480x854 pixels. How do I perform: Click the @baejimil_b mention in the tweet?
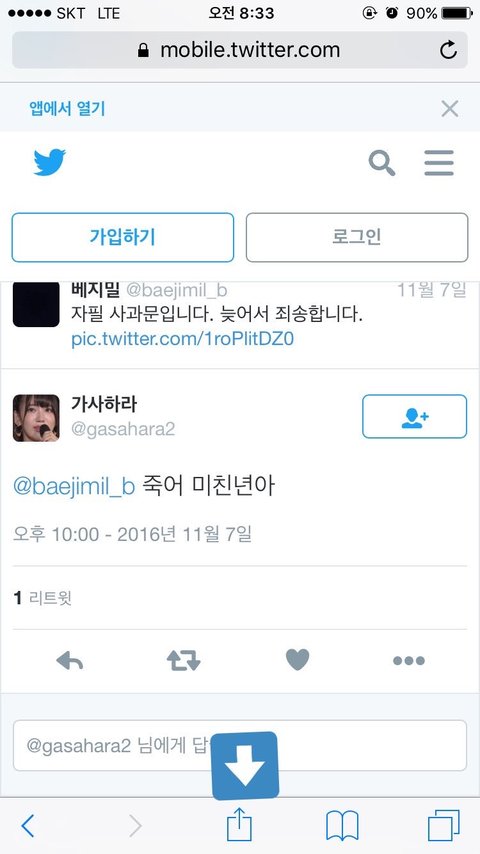74,486
